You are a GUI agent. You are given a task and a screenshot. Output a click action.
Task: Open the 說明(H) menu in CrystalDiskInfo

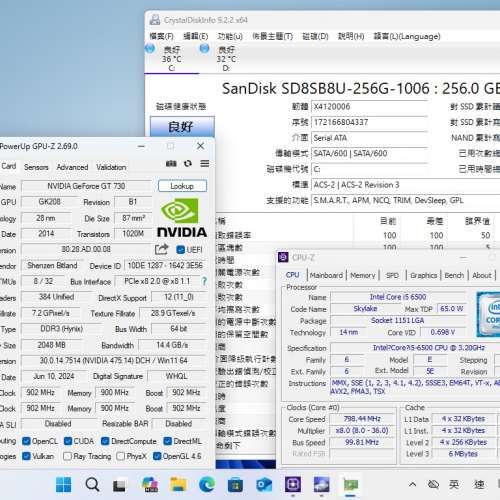tap(351, 36)
